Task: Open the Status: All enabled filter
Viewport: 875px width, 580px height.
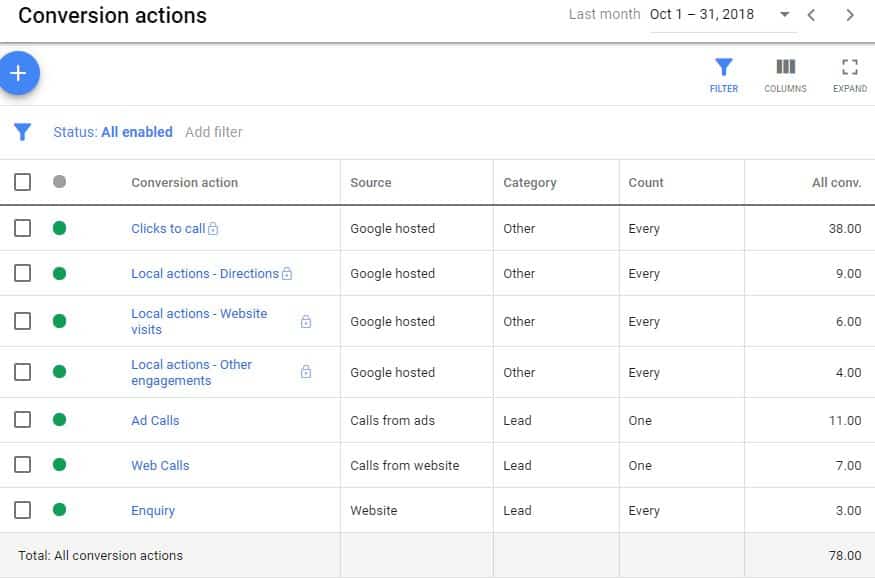Action: pyautogui.click(x=113, y=132)
